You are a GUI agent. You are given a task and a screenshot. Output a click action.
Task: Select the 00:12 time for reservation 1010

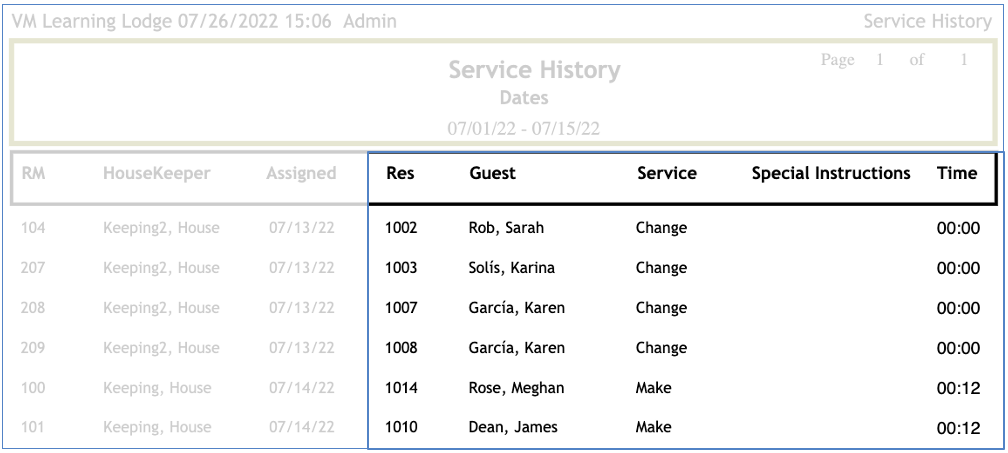click(957, 428)
